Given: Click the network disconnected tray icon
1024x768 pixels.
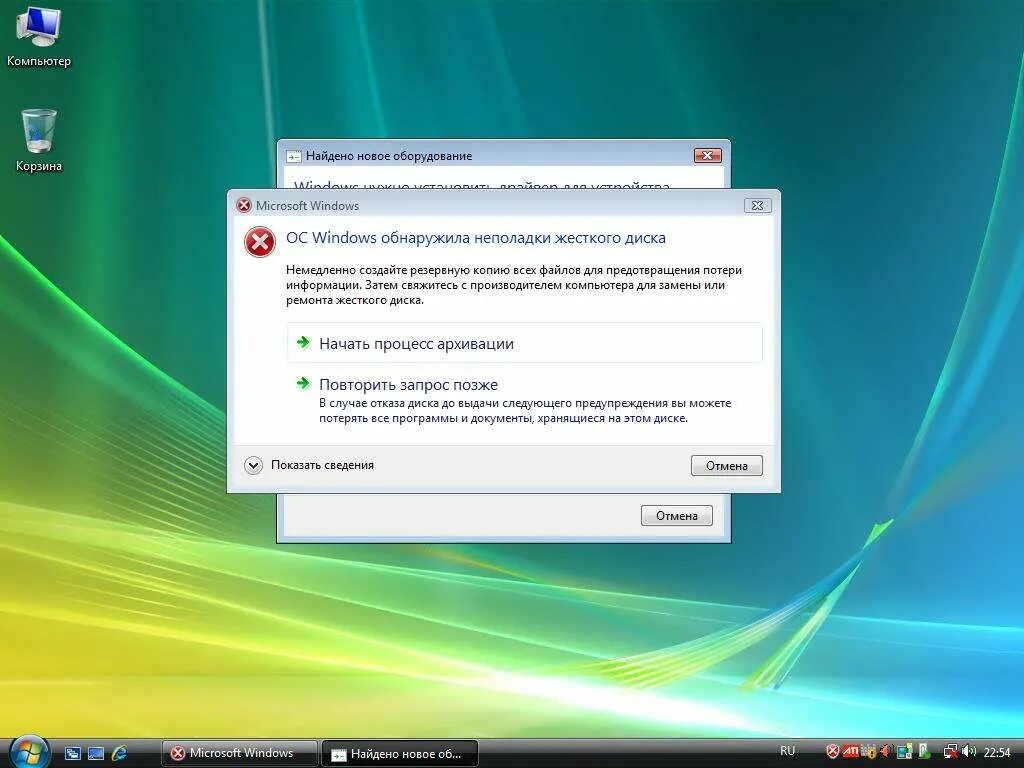Looking at the screenshot, I should click(952, 752).
